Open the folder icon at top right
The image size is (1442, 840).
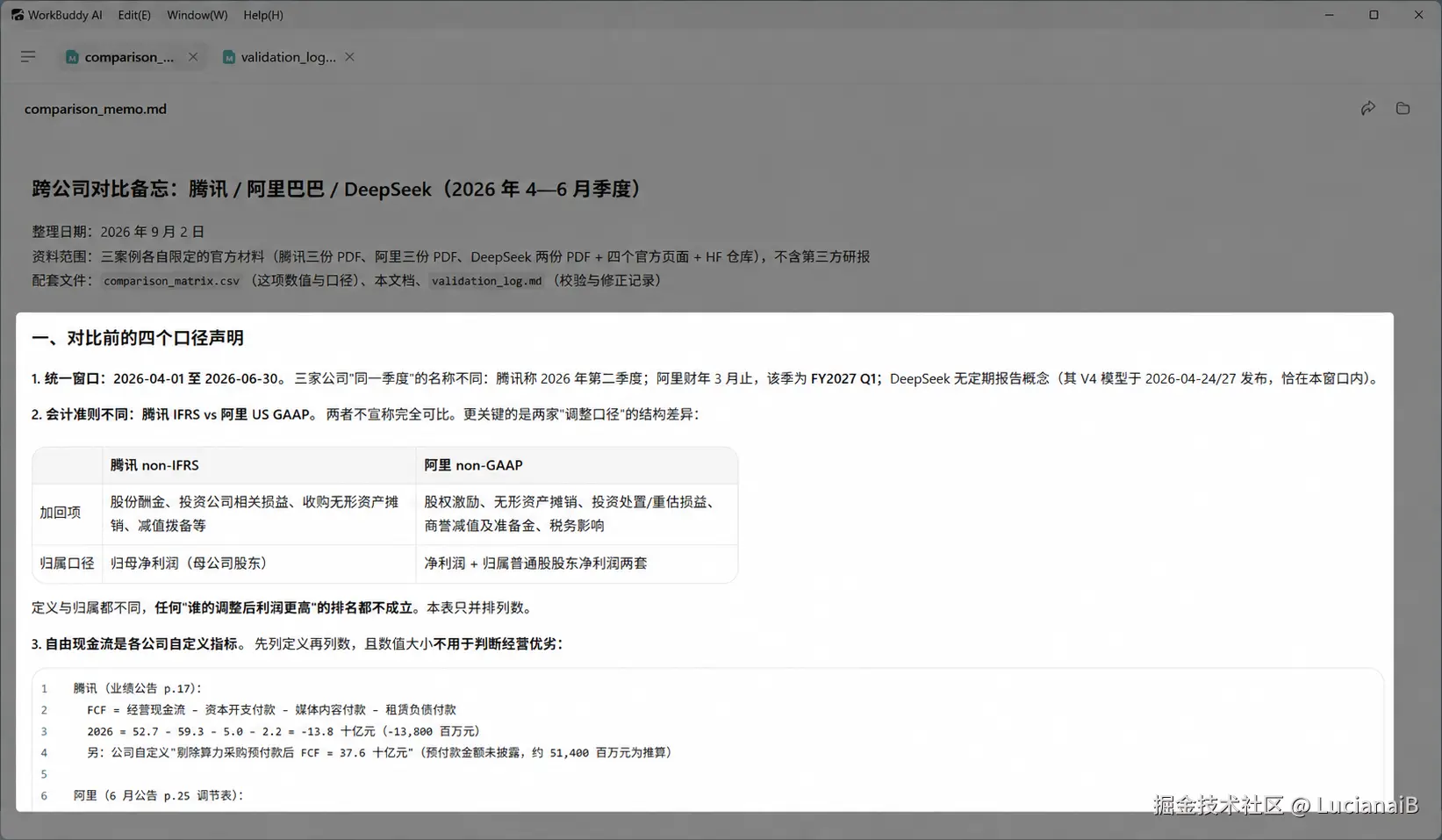(x=1403, y=108)
